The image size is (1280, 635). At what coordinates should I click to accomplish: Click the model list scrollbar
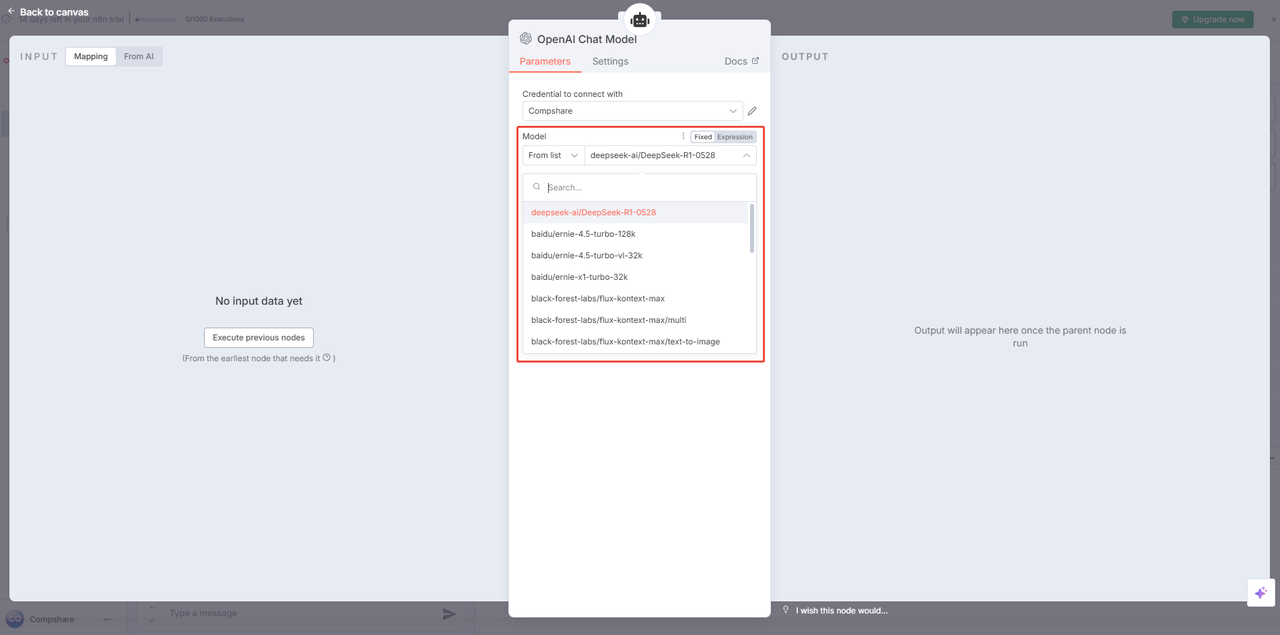[752, 229]
